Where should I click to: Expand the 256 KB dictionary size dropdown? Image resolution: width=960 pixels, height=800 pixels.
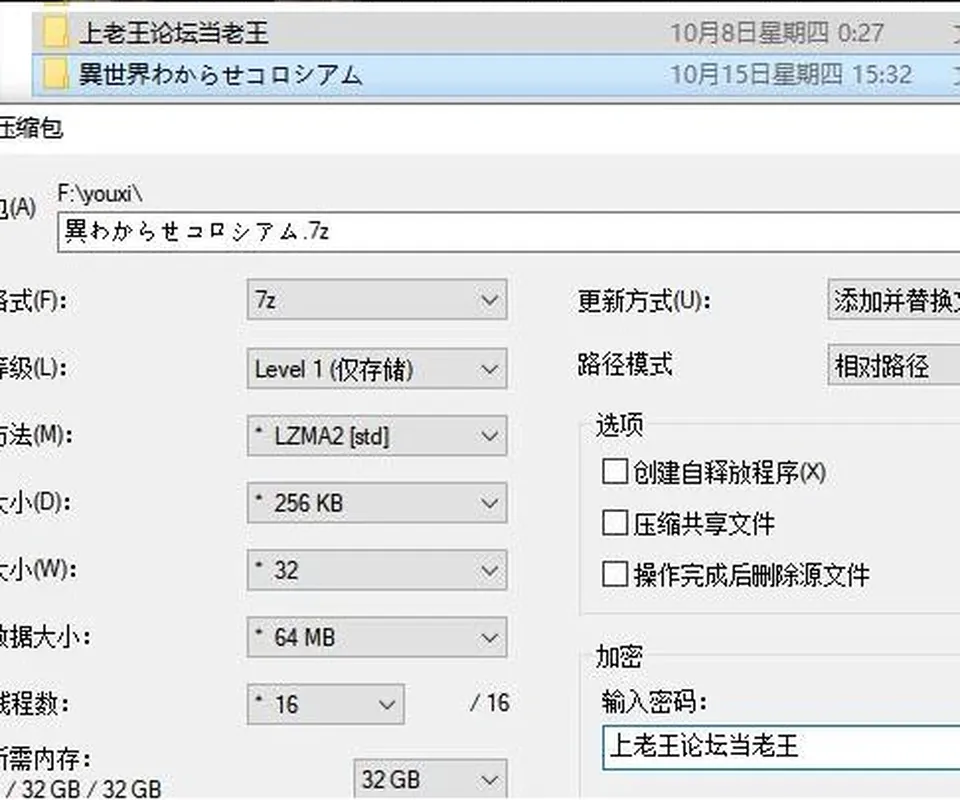point(377,503)
